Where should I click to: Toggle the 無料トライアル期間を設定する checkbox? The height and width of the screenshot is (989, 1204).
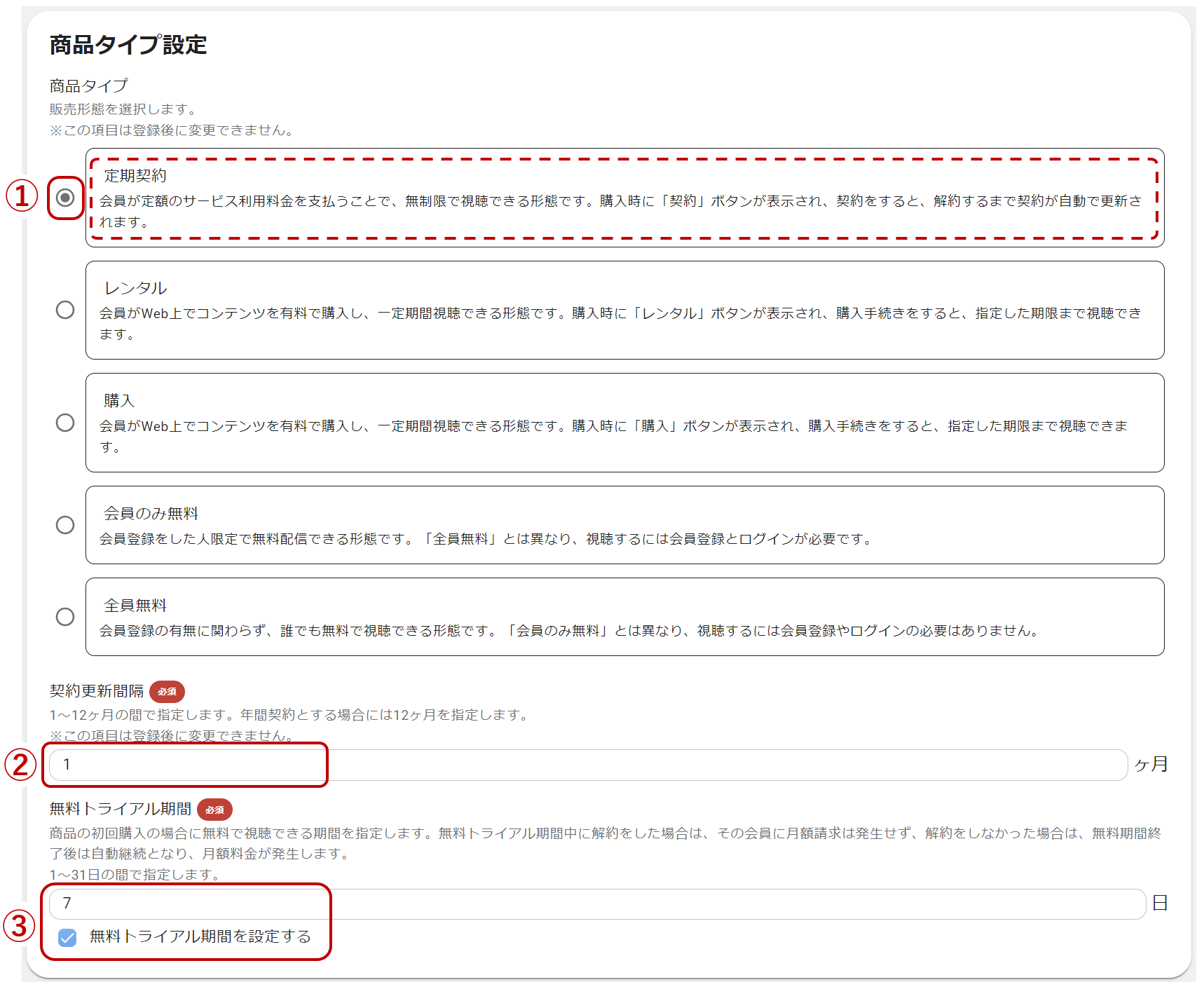(x=67, y=937)
